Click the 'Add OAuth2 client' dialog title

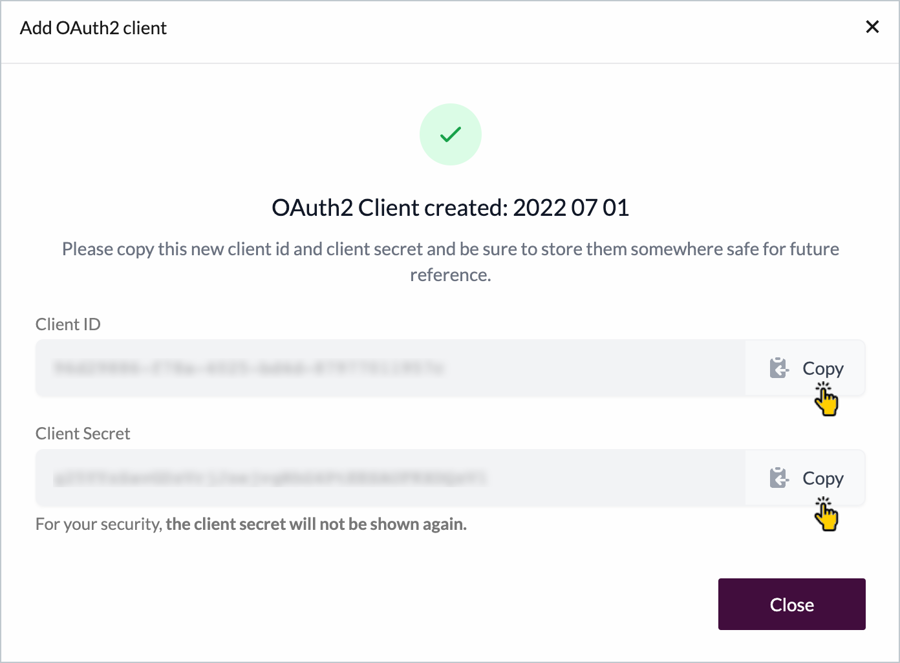93,28
